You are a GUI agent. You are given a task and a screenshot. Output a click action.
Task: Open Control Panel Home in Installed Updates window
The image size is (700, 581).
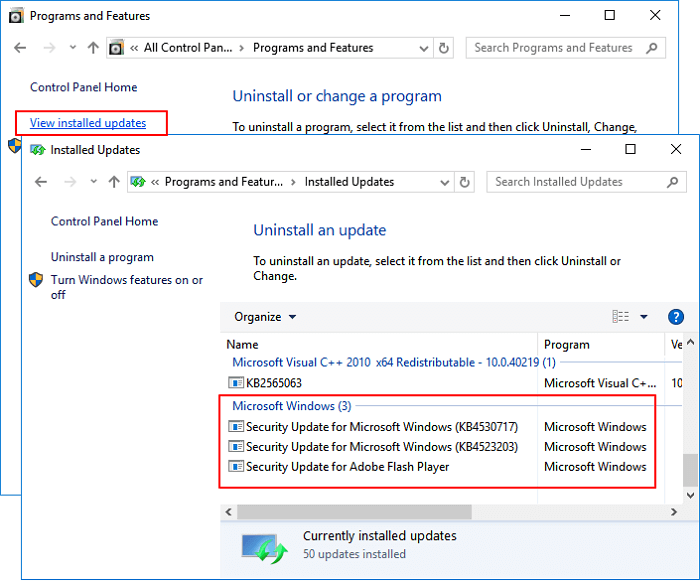pos(104,221)
